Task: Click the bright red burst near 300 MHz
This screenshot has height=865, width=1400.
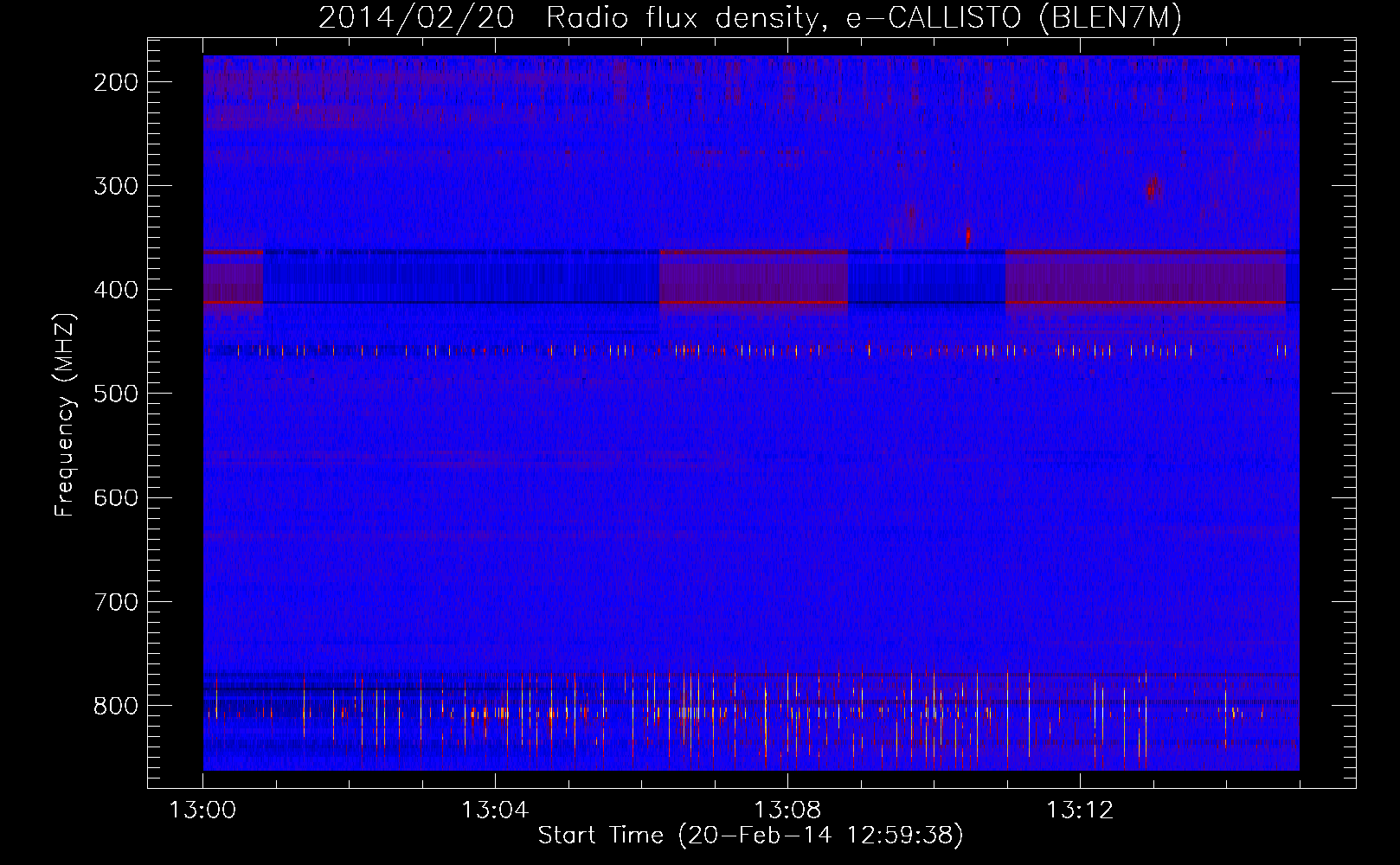Action: tap(1152, 189)
